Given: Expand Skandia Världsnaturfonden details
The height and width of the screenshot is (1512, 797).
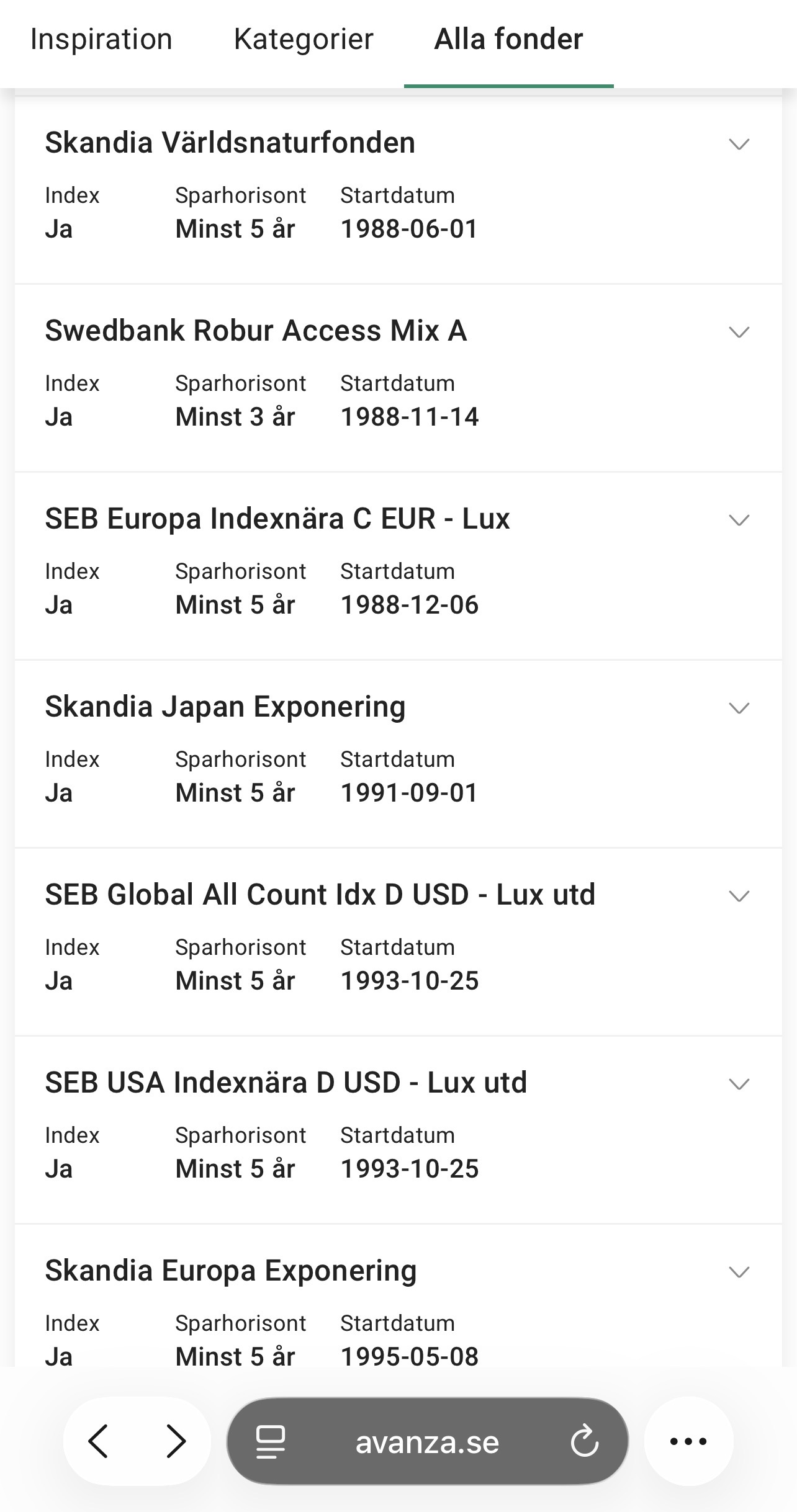Looking at the screenshot, I should tap(739, 144).
